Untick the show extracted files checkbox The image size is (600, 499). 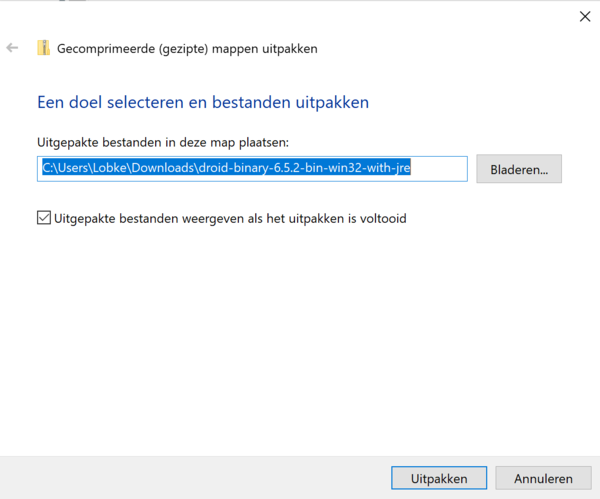[x=44, y=218]
